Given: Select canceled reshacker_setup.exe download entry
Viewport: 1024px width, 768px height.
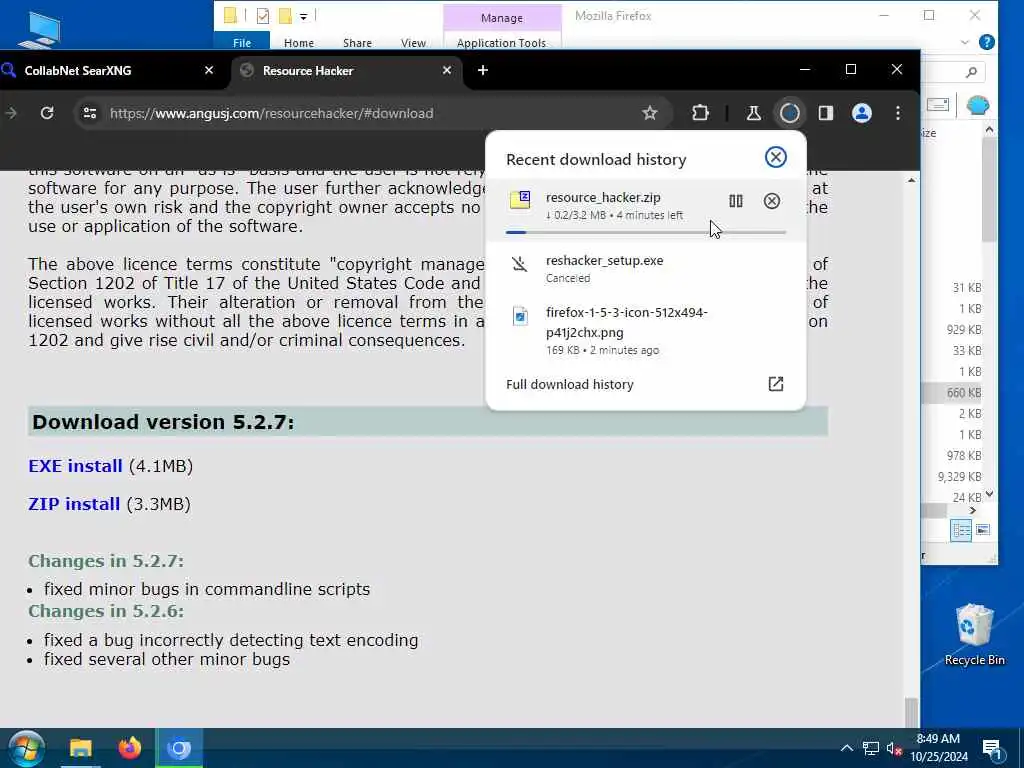Looking at the screenshot, I should pyautogui.click(x=645, y=268).
